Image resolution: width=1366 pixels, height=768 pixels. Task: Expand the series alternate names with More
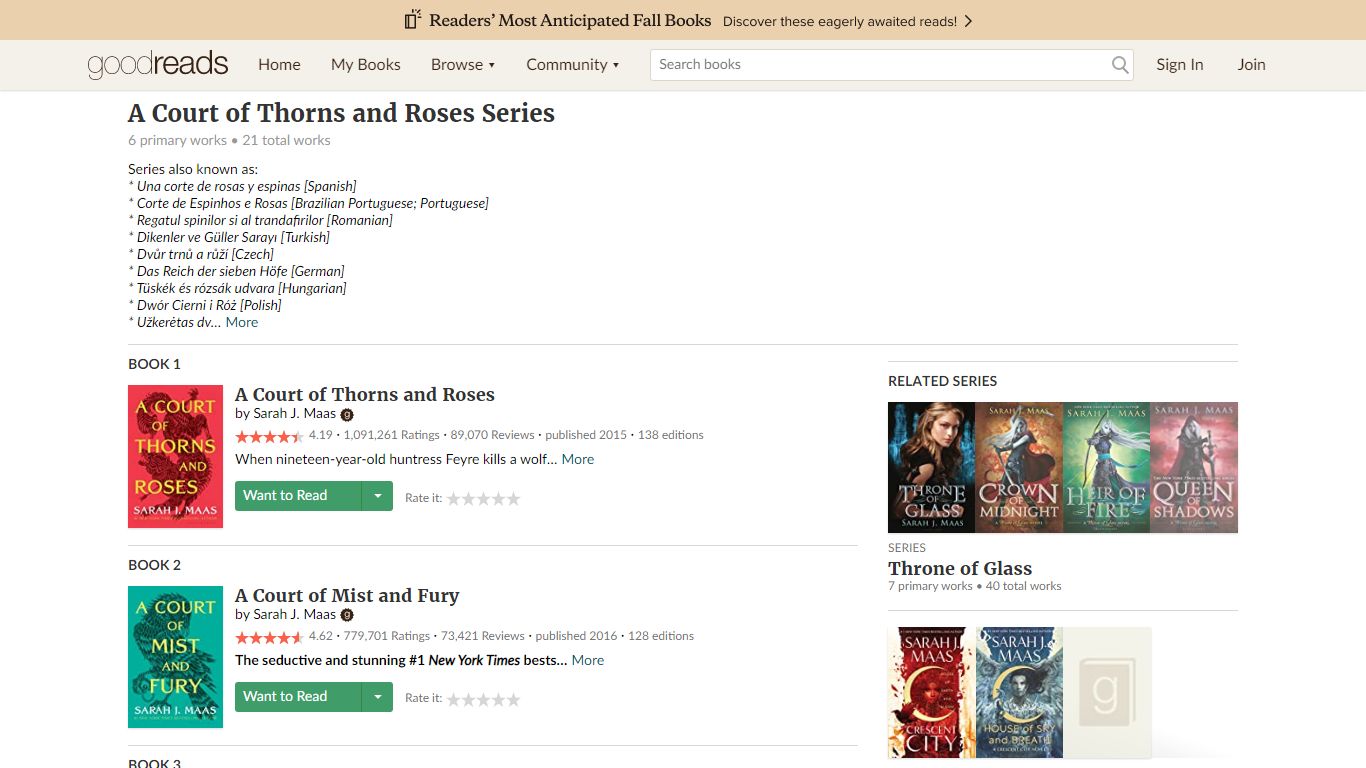pos(242,322)
